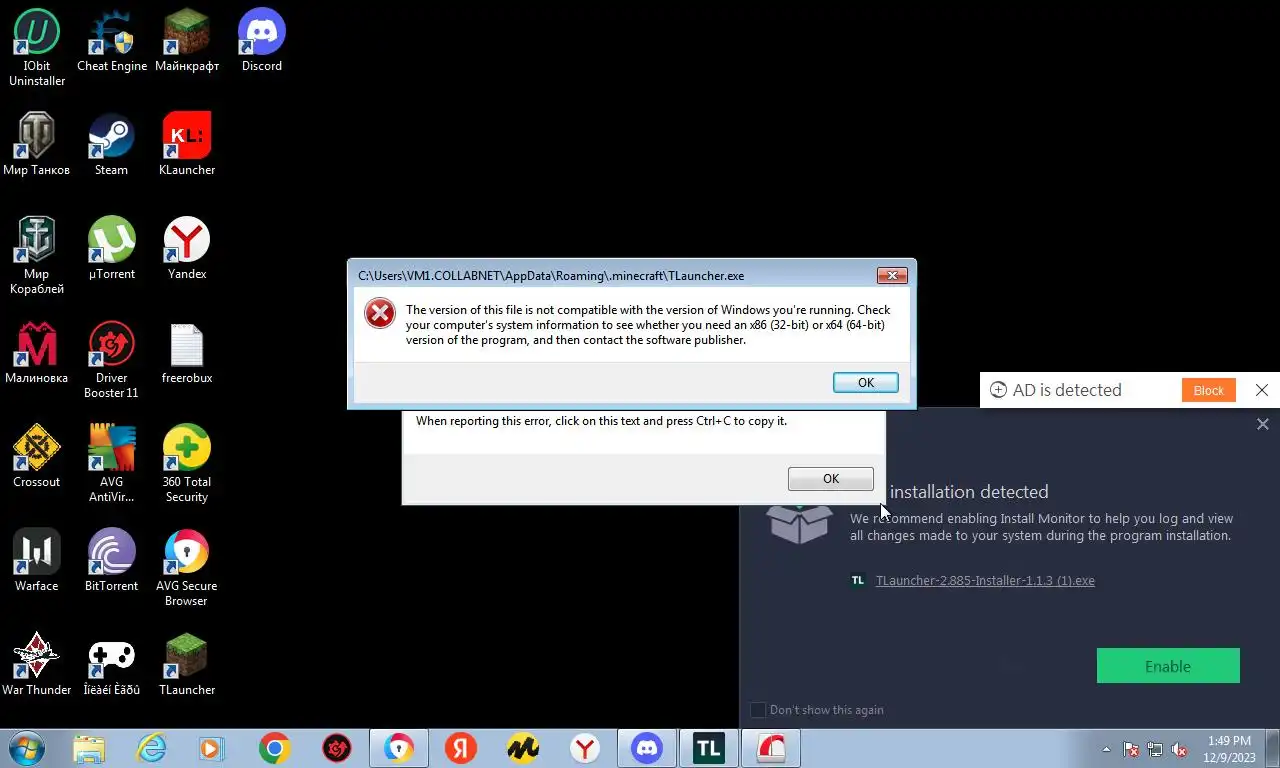Select the Мир Кораблей desktop icon

pos(37,255)
